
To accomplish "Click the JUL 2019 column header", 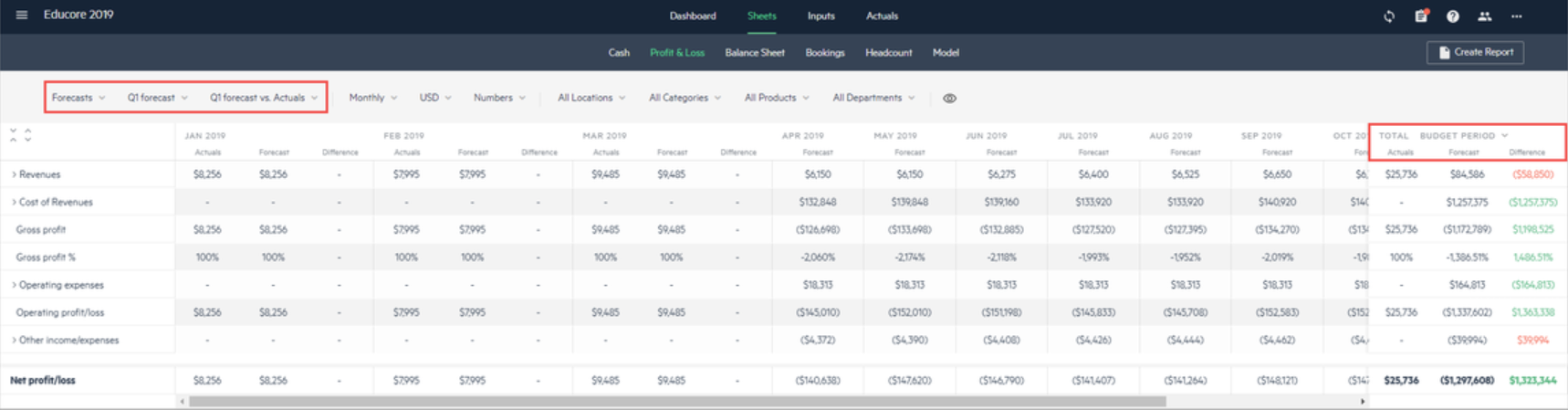I will (1078, 135).
